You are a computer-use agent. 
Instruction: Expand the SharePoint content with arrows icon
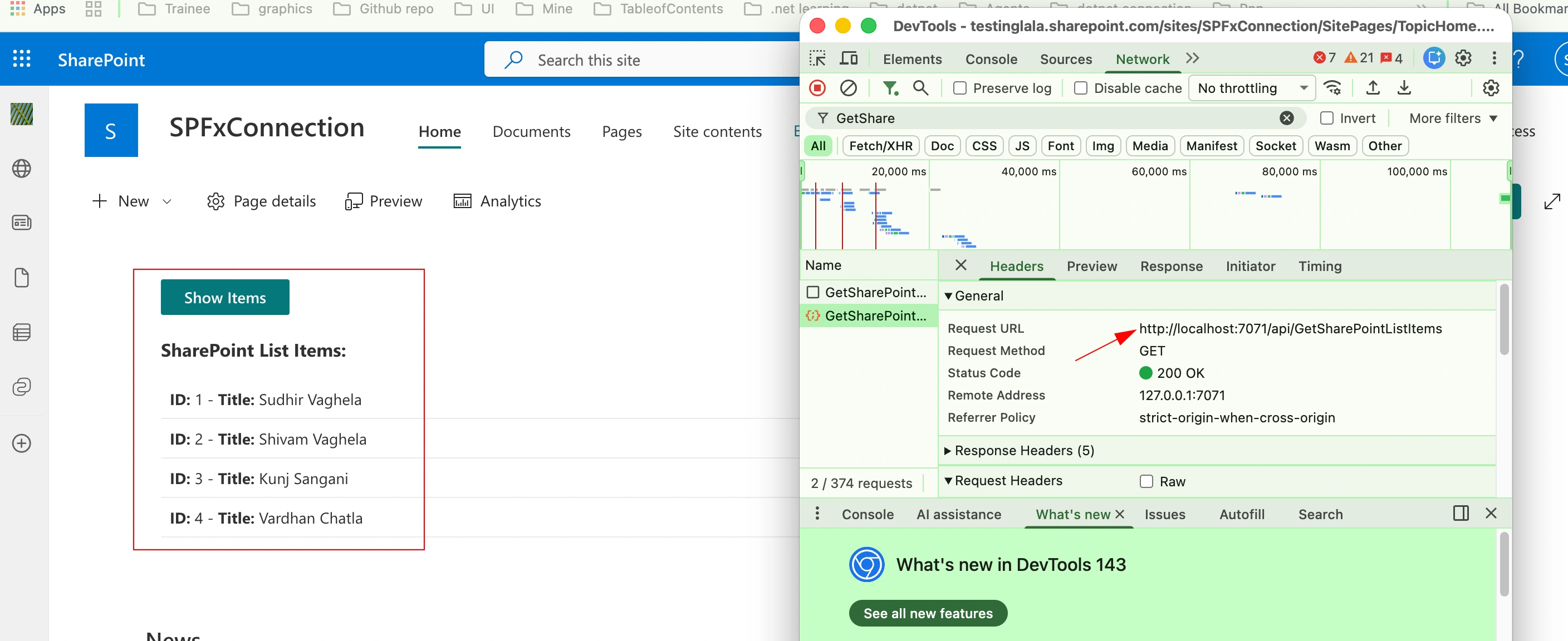1552,201
